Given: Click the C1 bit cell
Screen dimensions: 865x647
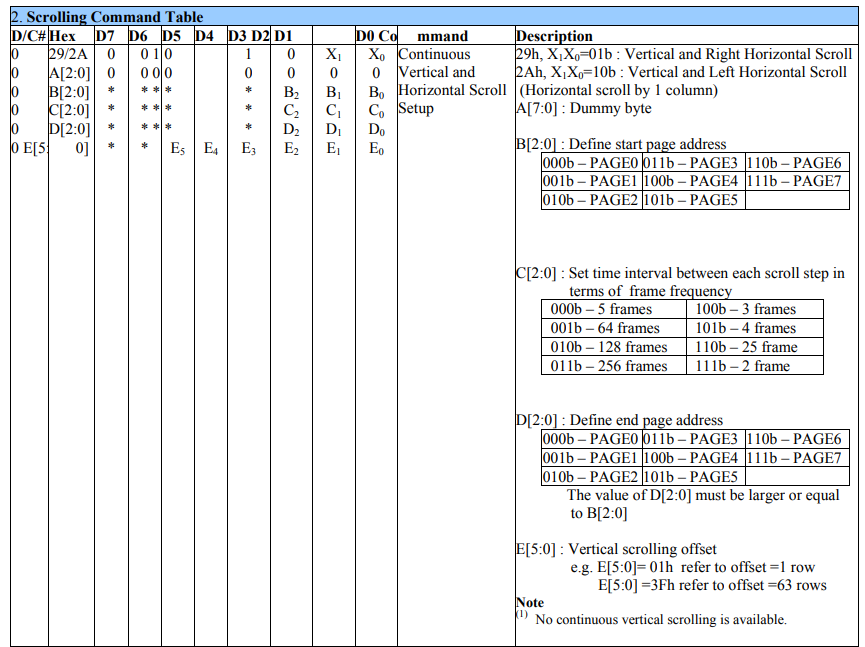Looking at the screenshot, I should click(x=334, y=111).
